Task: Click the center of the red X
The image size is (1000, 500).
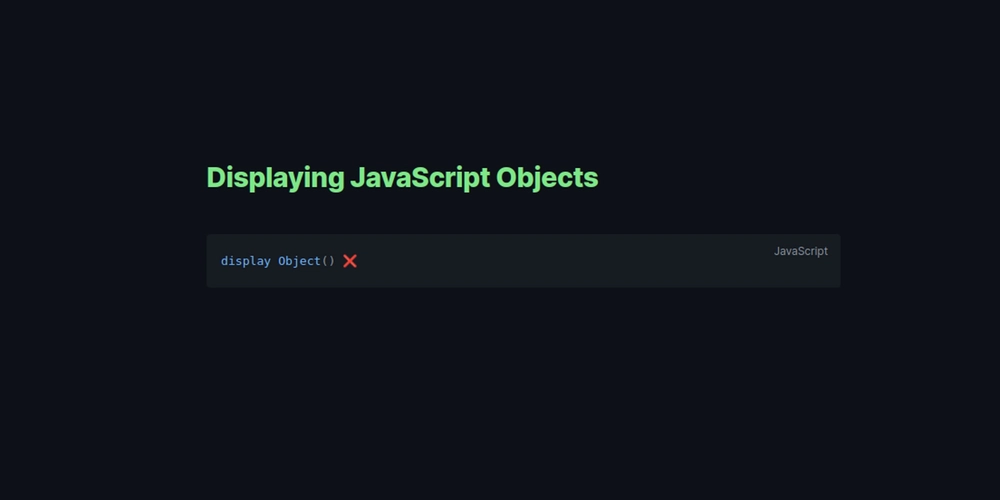Action: click(349, 261)
